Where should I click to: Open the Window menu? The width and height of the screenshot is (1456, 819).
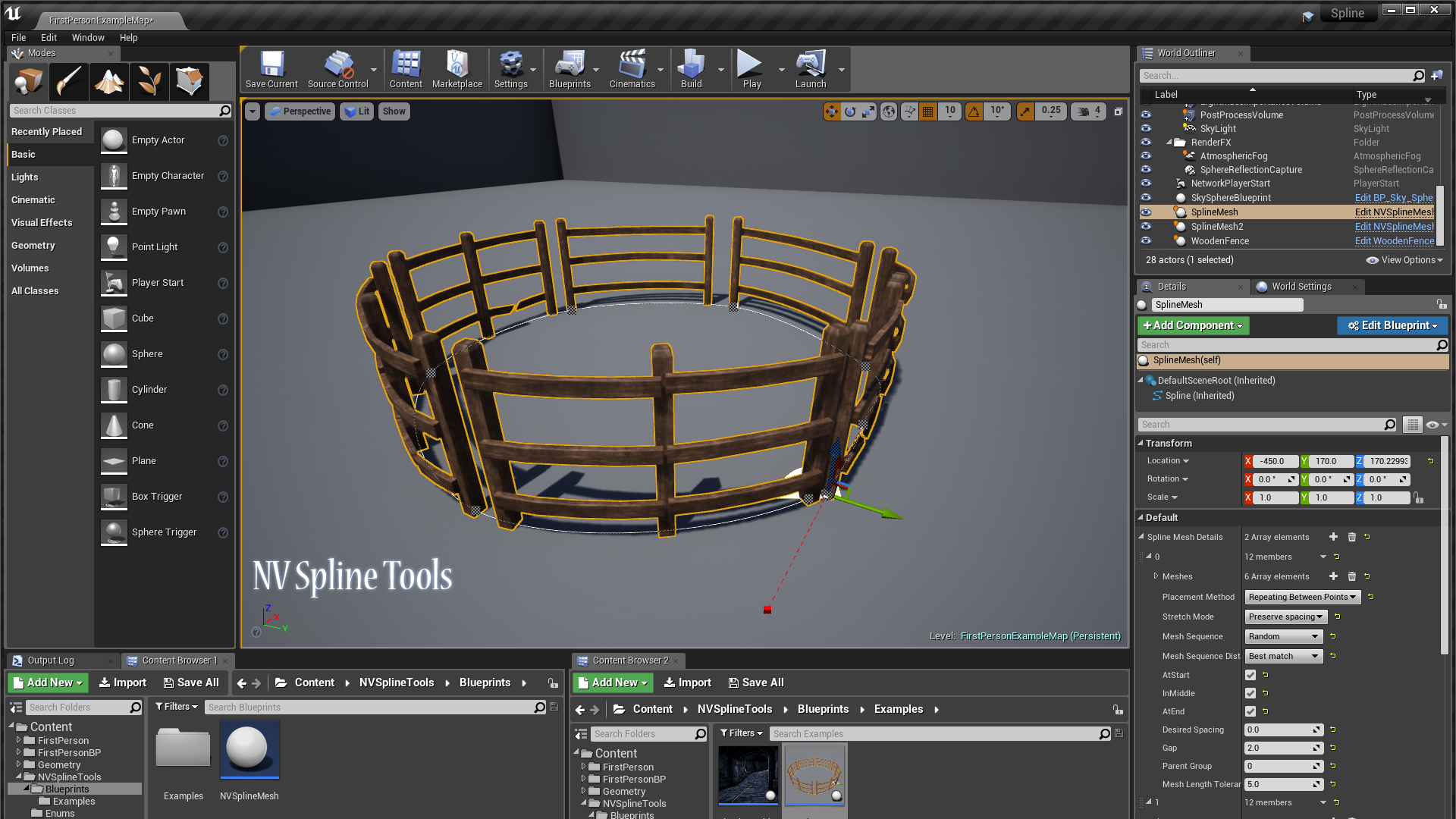[88, 38]
